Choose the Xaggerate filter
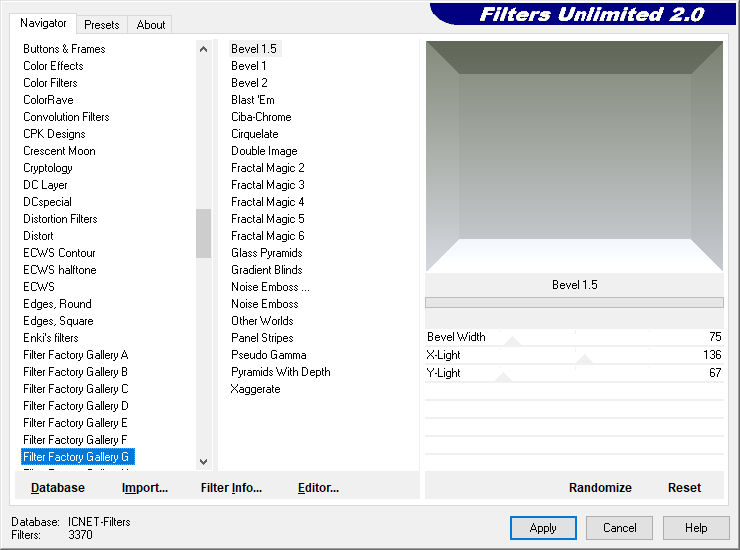Image resolution: width=740 pixels, height=550 pixels. click(255, 389)
